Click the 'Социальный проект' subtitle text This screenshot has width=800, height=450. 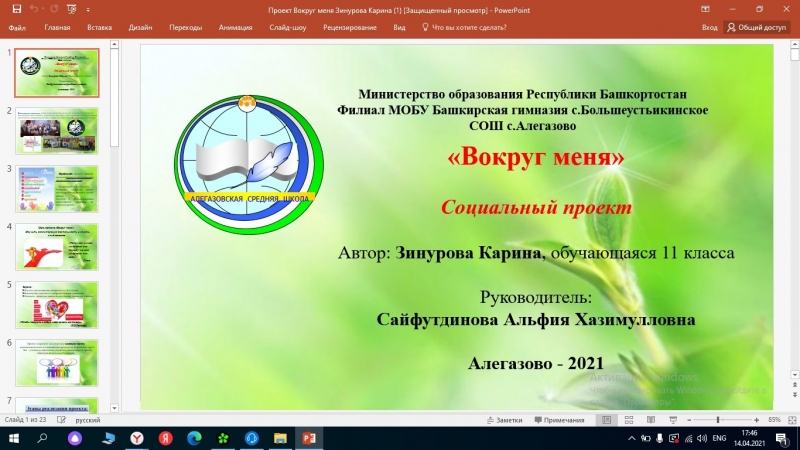tap(536, 207)
